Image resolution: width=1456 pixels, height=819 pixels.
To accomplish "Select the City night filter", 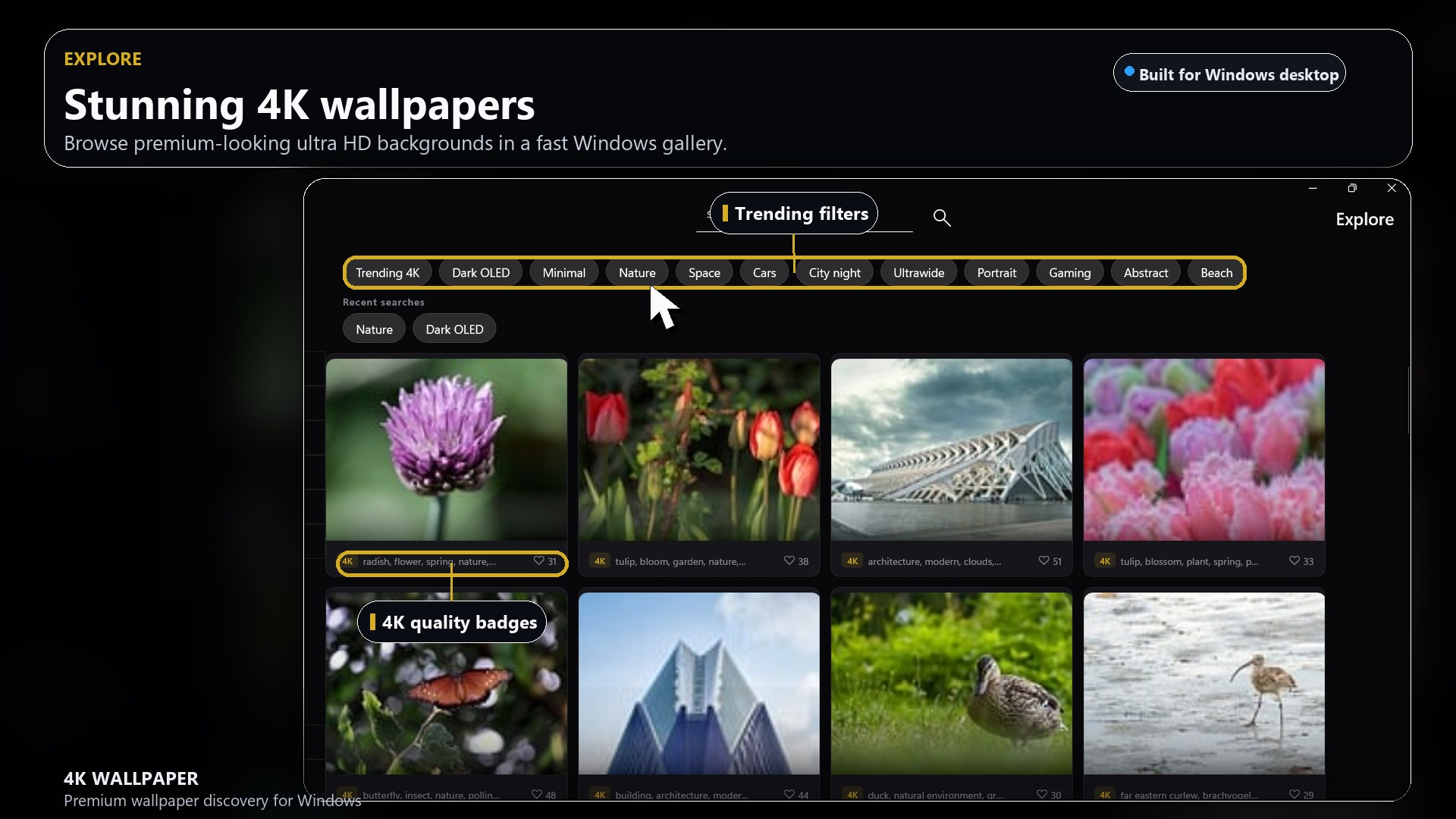I will pyautogui.click(x=835, y=273).
